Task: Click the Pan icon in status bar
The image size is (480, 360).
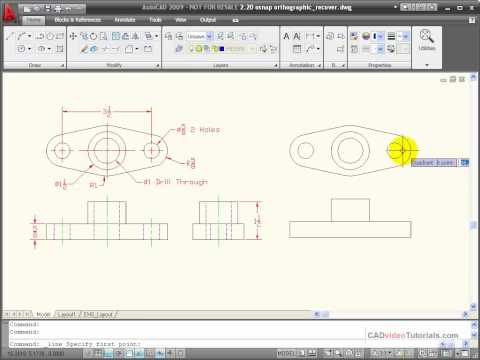Action: point(329,353)
